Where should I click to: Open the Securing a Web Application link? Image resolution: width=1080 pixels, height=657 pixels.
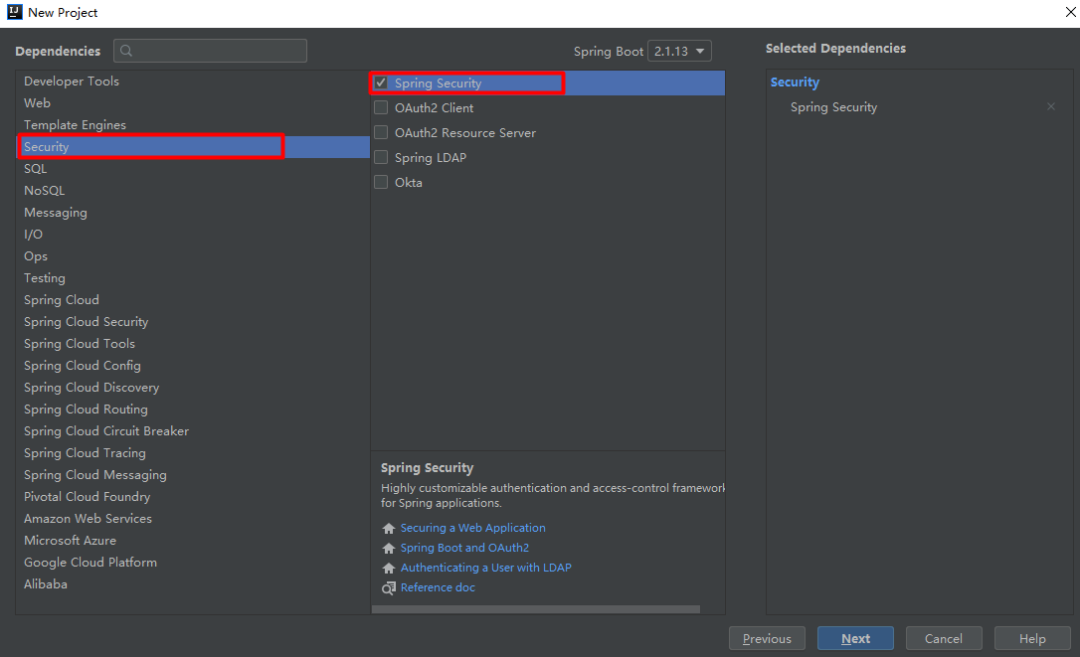[x=473, y=528]
